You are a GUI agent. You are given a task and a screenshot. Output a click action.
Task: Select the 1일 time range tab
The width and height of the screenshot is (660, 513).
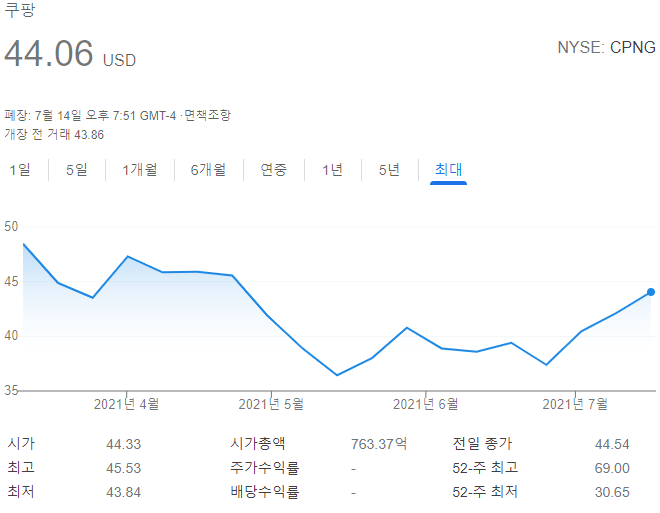(20, 170)
